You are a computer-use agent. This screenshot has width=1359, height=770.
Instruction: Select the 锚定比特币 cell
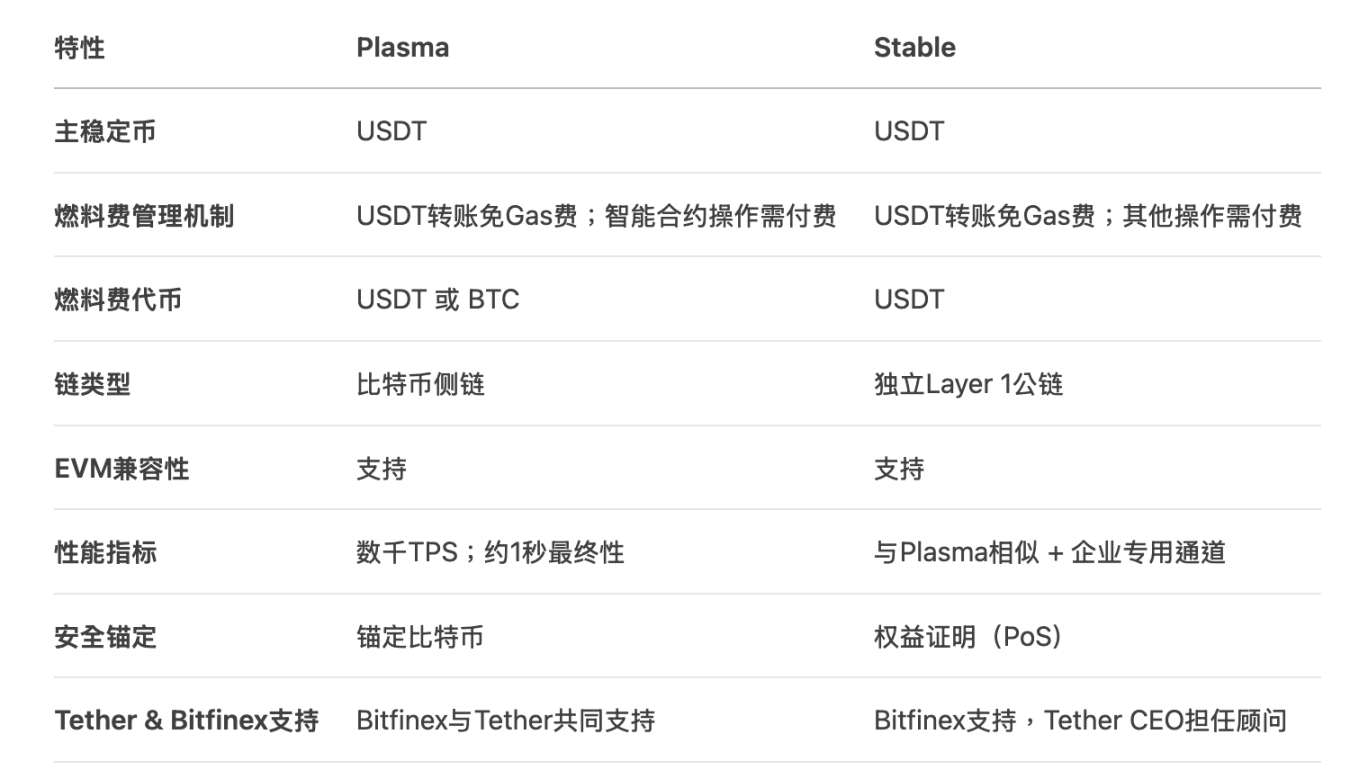(420, 636)
